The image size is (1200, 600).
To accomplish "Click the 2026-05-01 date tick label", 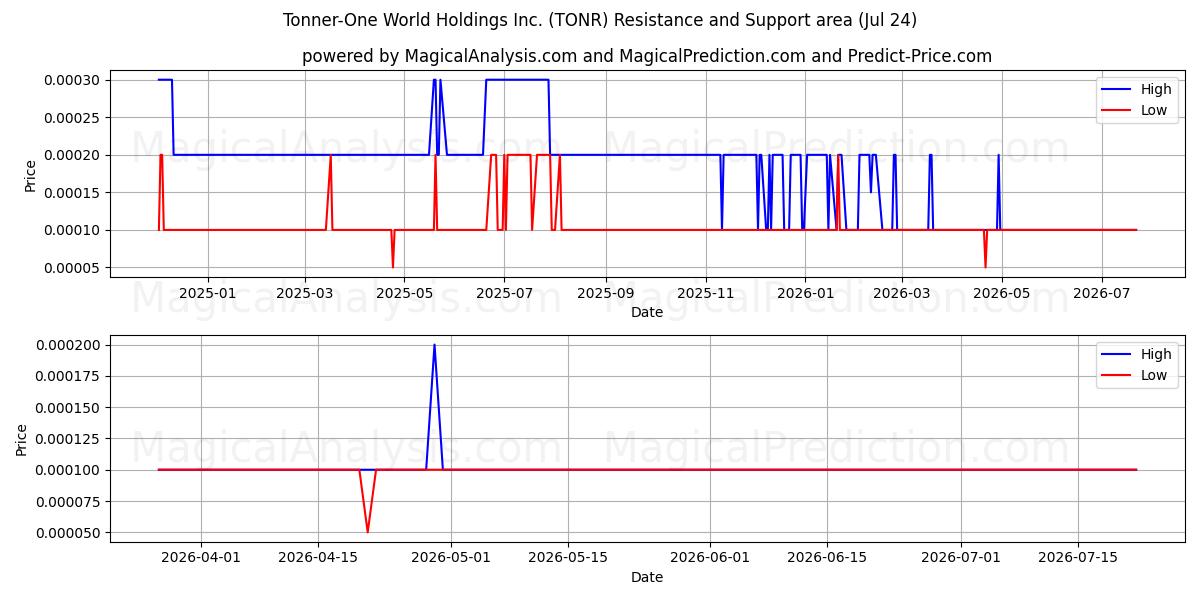I will pos(451,559).
